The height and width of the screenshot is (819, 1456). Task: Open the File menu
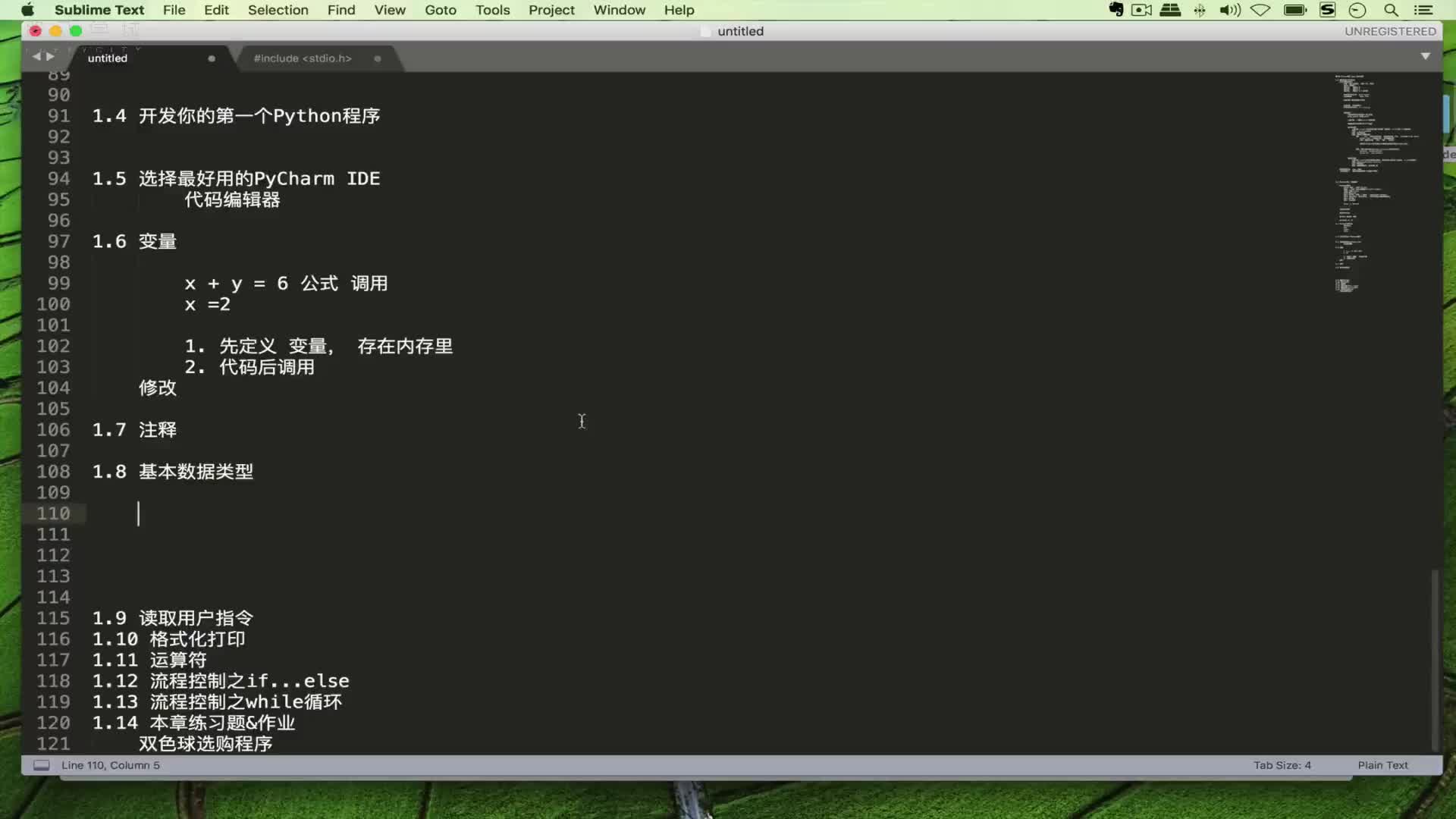coord(174,10)
